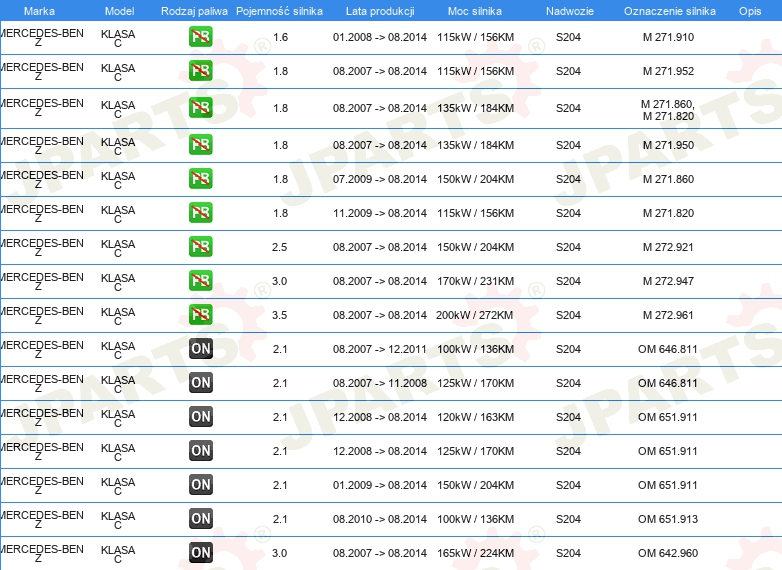Click the date range 07.2009 -> 08.2014
This screenshot has width=782, height=570.
(x=380, y=179)
